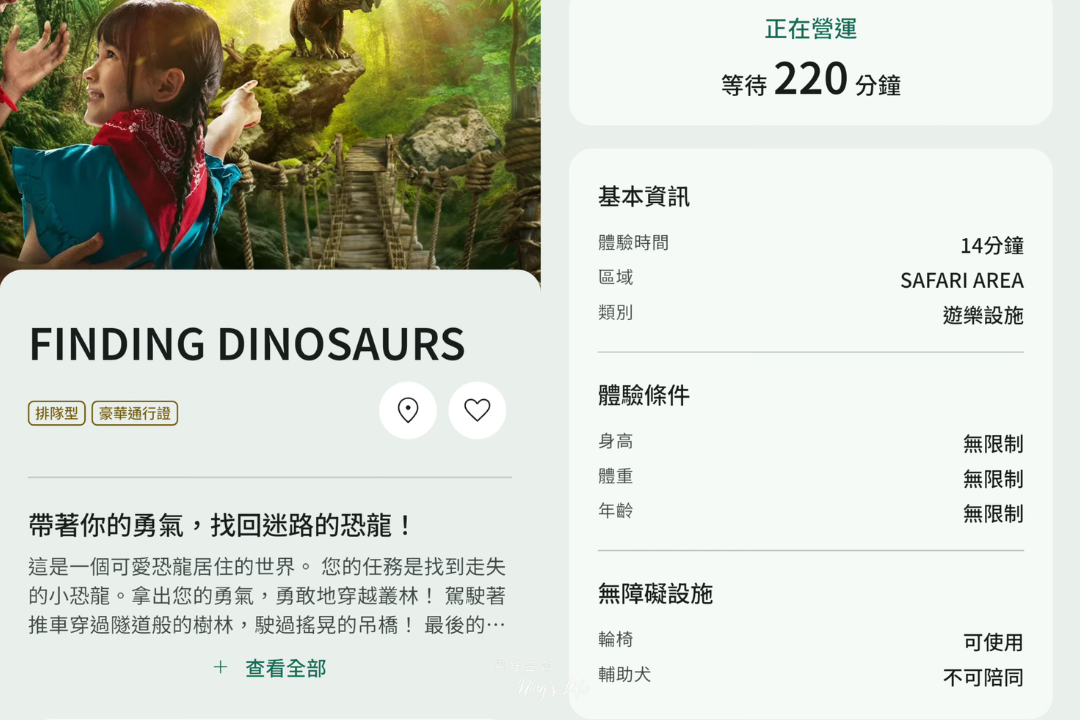Select the SAFARI AREA value

[x=962, y=280]
